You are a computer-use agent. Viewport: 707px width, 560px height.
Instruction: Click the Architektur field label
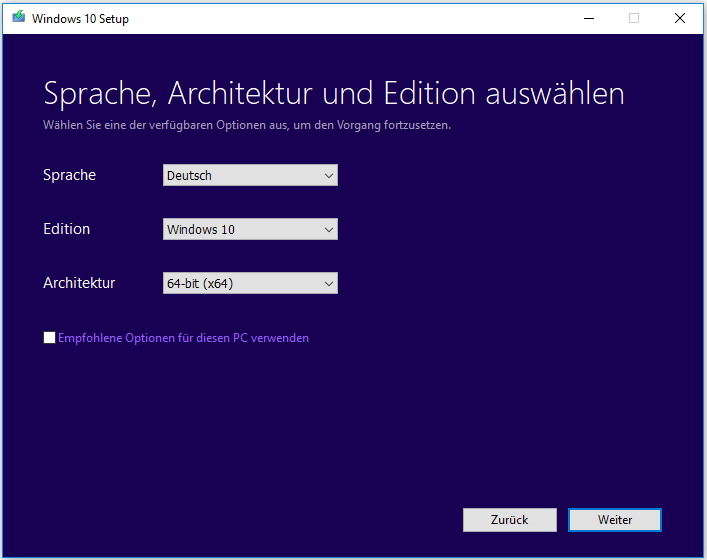click(x=79, y=283)
